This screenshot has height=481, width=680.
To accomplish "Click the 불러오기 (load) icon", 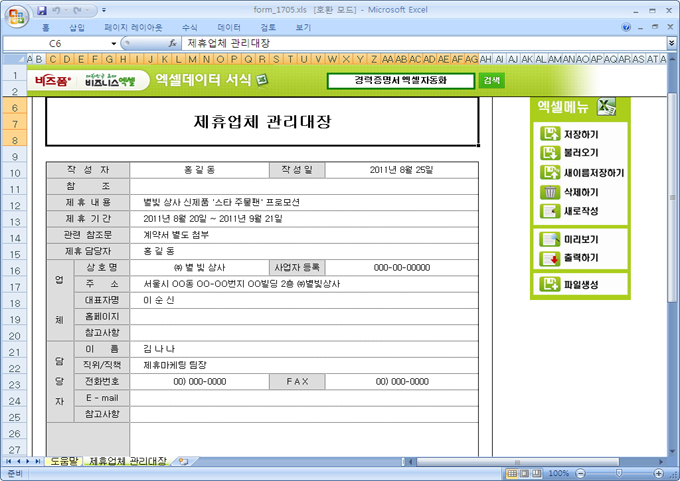I will tap(549, 153).
